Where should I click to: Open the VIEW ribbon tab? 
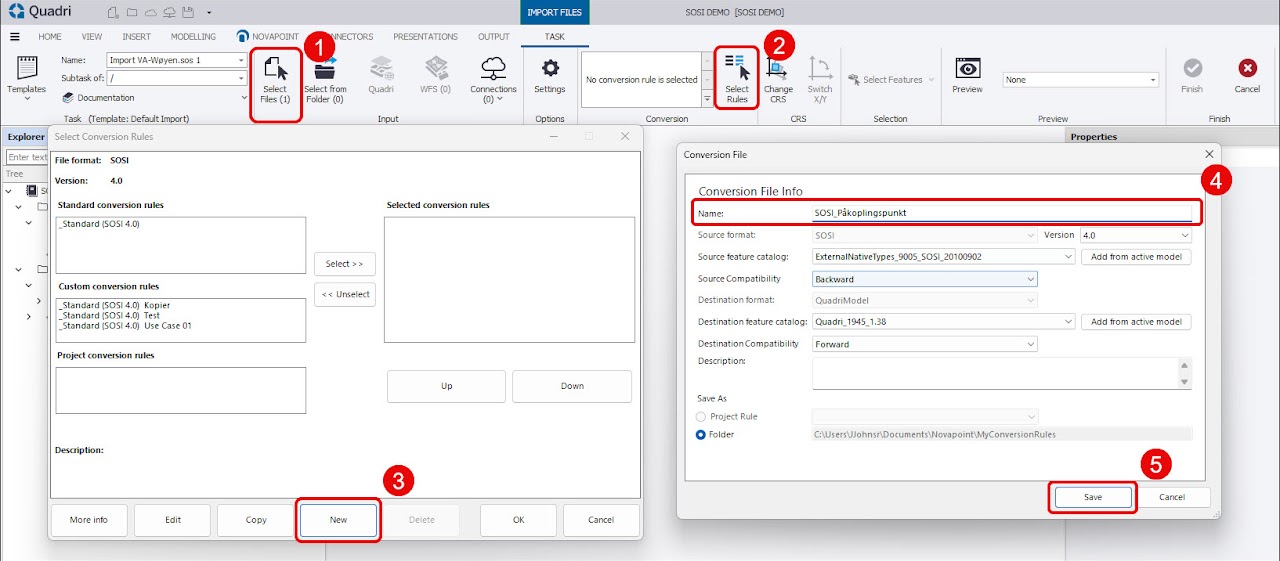pos(92,37)
